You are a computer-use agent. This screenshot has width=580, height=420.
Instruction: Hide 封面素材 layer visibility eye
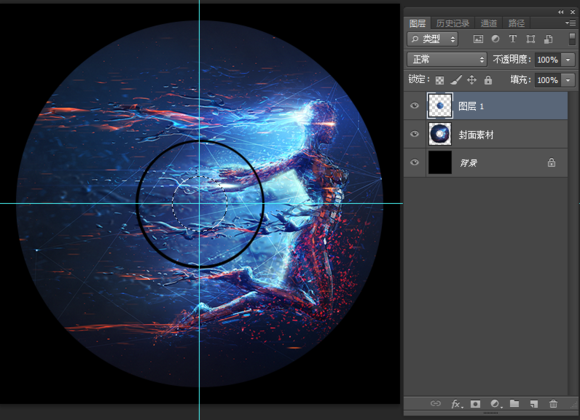[415, 134]
